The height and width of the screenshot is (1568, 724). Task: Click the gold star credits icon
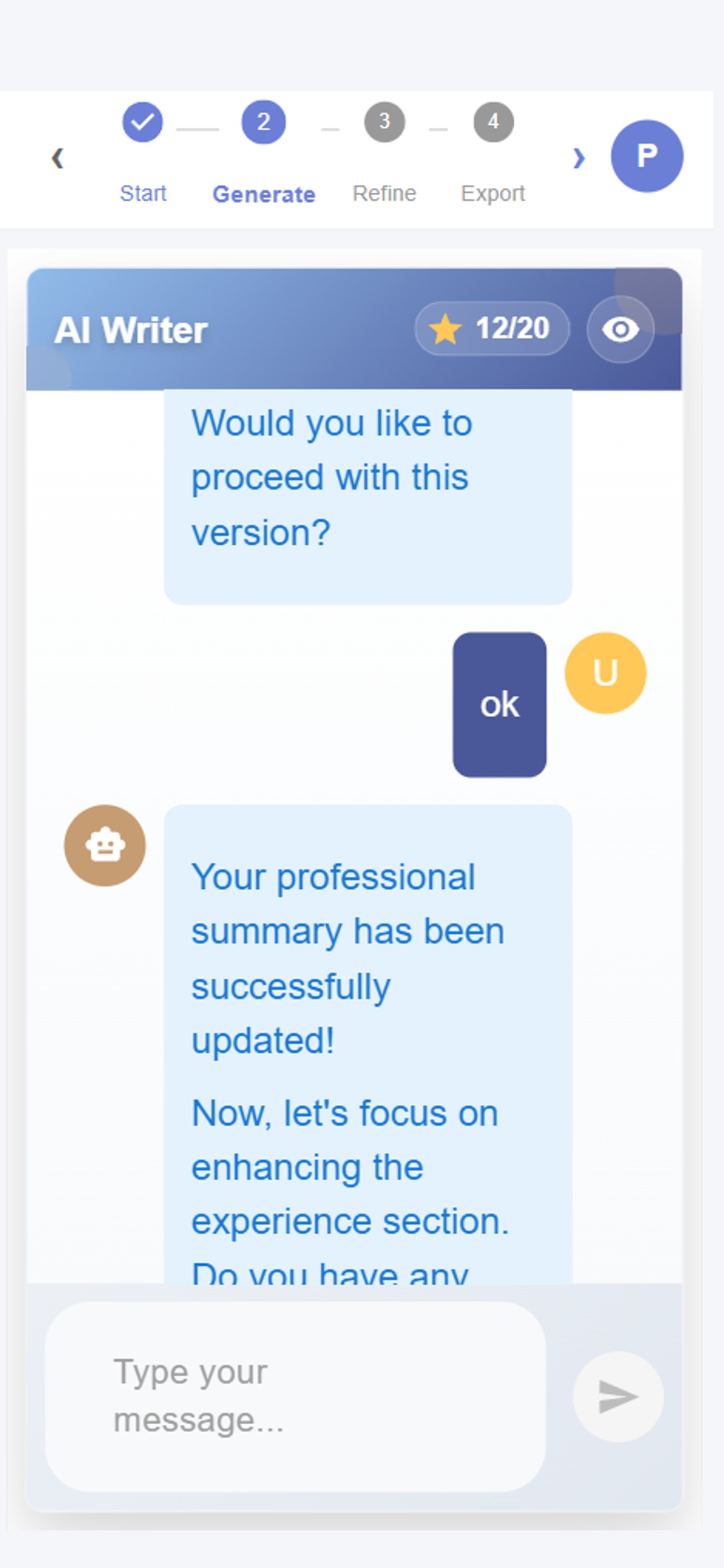(x=445, y=329)
